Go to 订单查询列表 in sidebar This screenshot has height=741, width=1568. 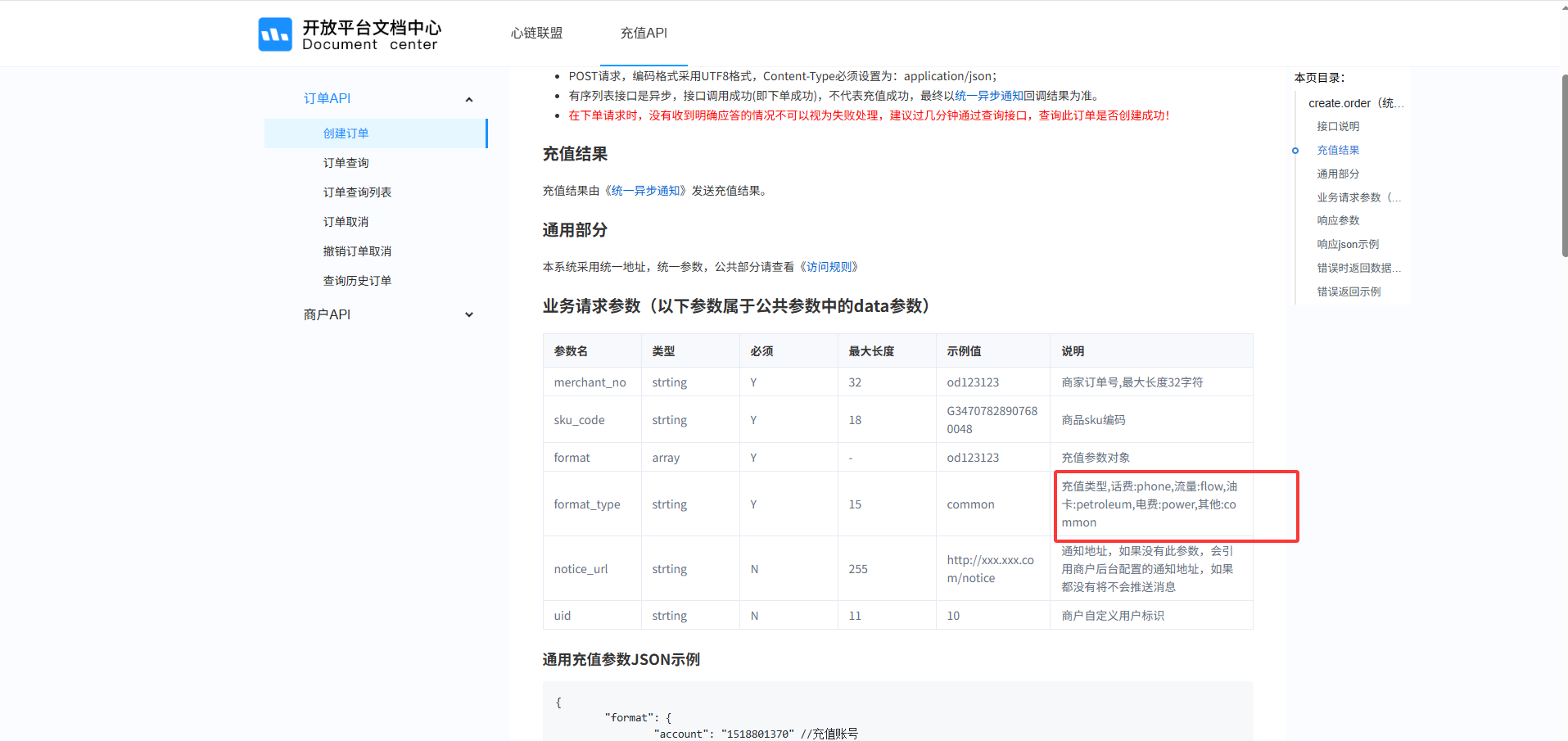(x=357, y=192)
